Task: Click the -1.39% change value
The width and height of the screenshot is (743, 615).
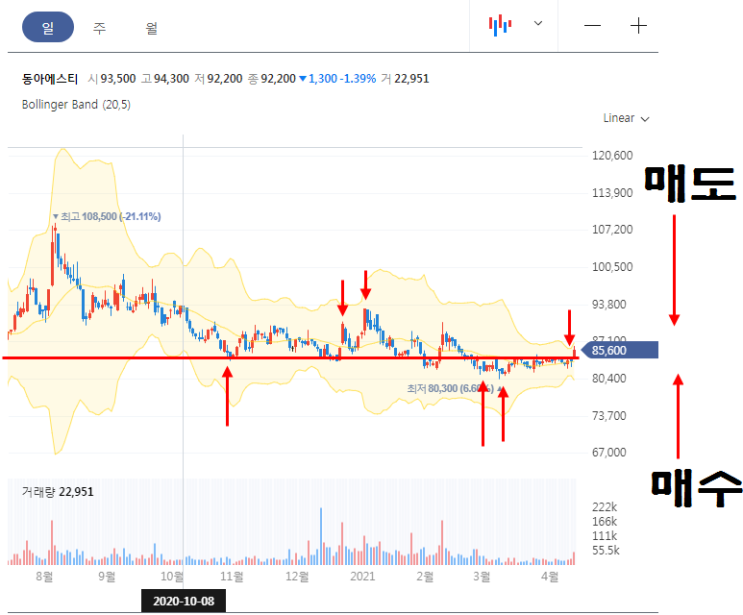Action: click(358, 79)
